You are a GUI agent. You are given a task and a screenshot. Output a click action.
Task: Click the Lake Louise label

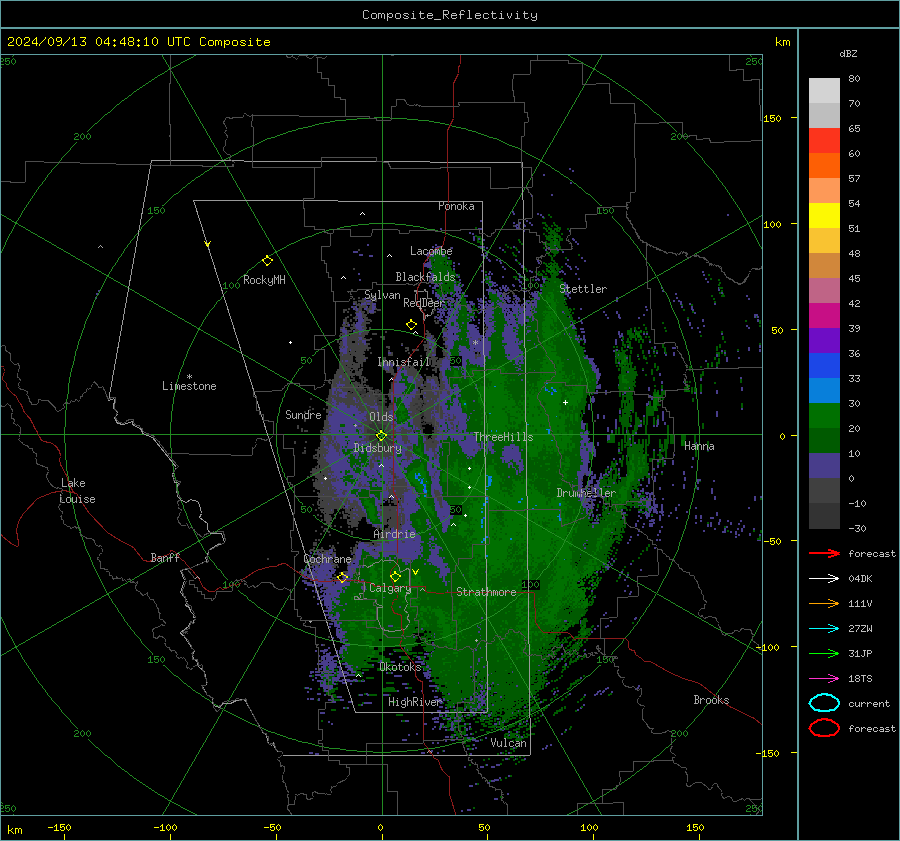tap(77, 491)
